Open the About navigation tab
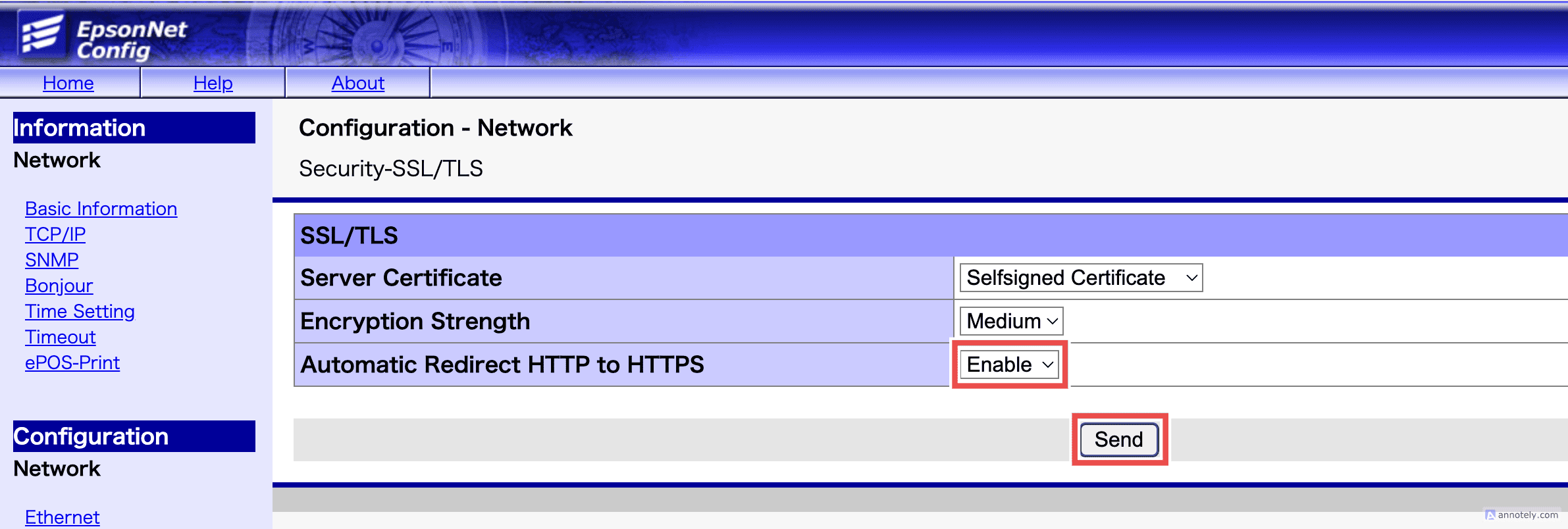 tap(357, 83)
